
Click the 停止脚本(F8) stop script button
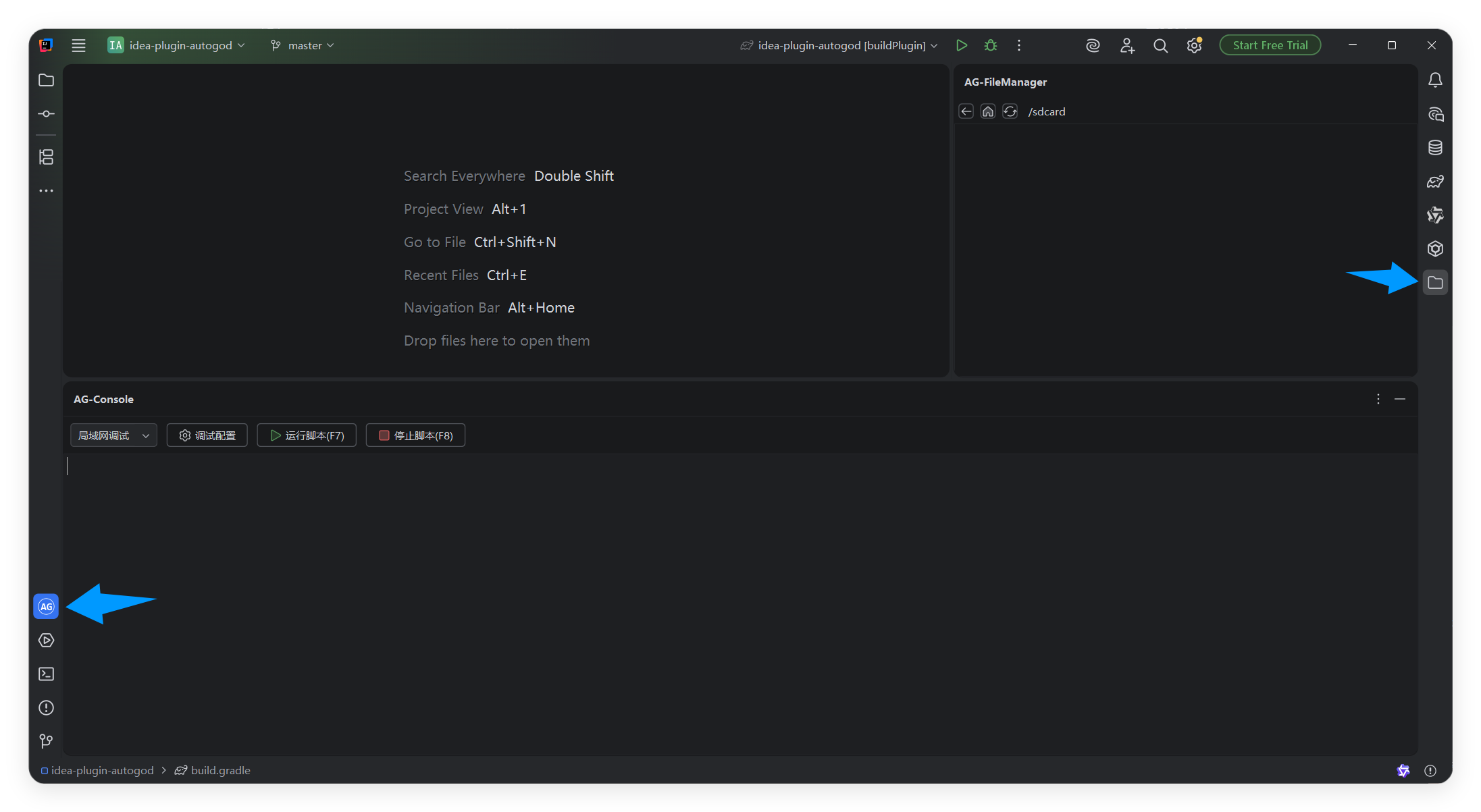click(415, 435)
